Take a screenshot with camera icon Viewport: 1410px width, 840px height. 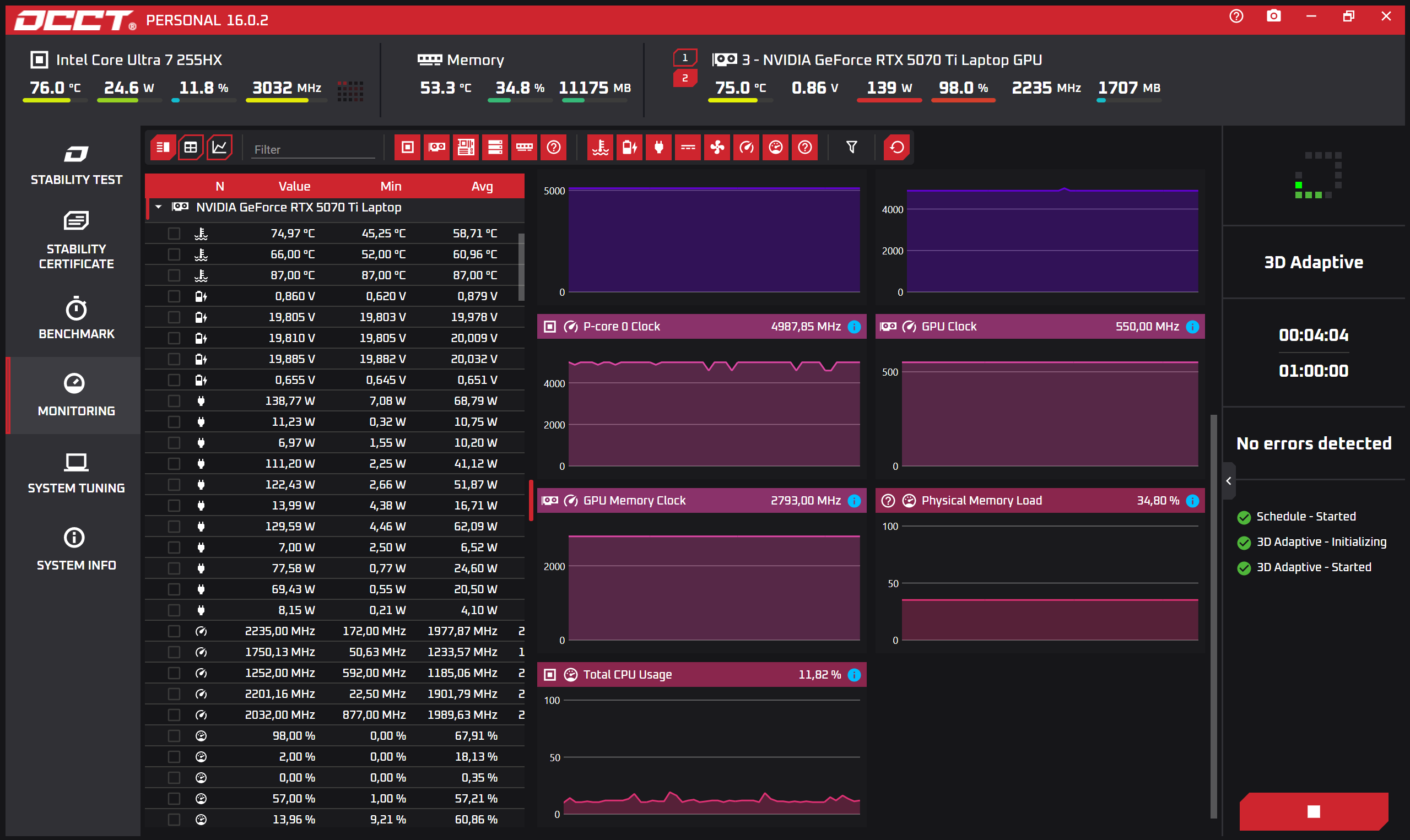click(1273, 16)
